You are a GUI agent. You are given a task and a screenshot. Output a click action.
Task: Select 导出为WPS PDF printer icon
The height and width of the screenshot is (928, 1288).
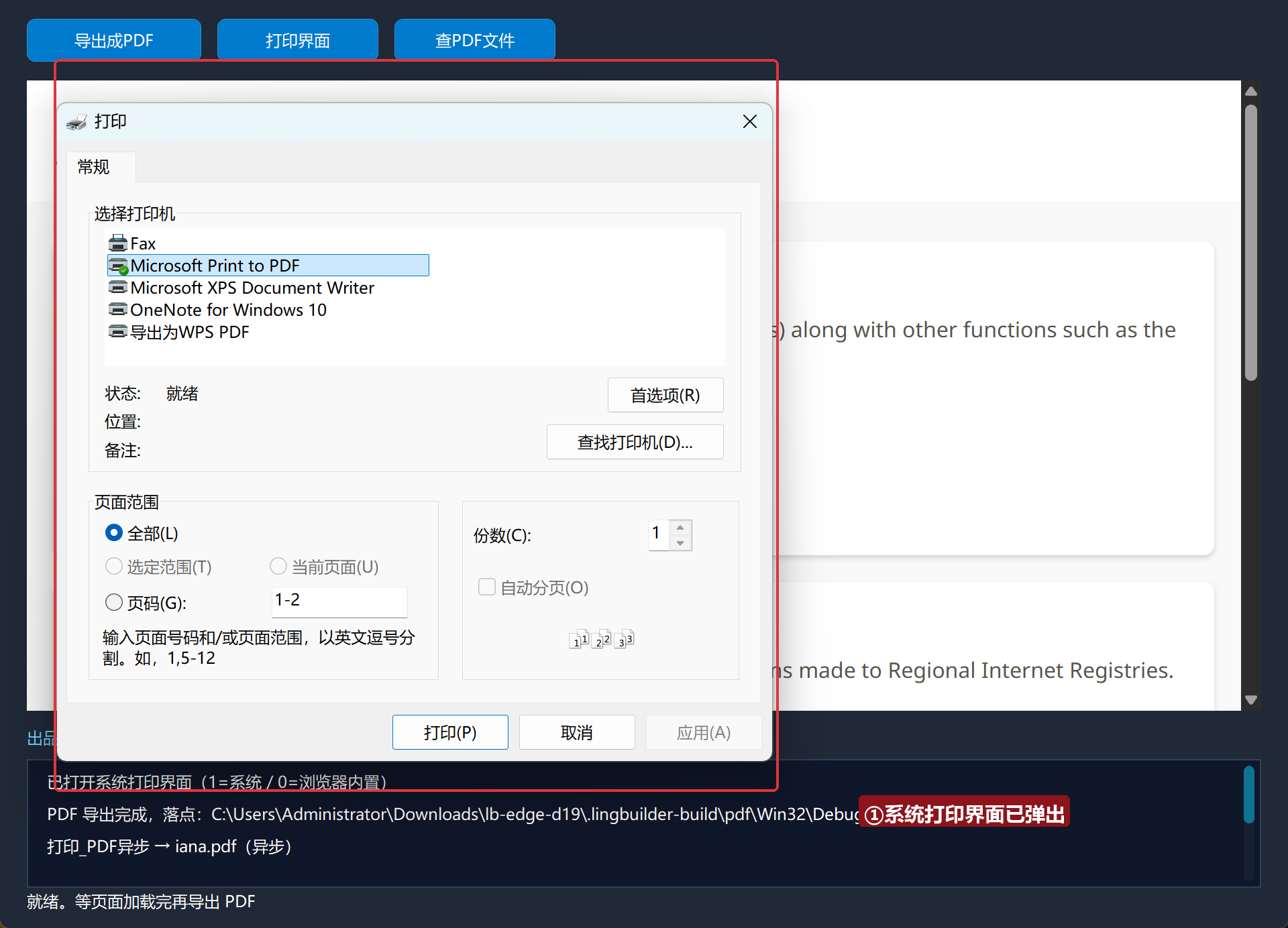pyautogui.click(x=118, y=332)
